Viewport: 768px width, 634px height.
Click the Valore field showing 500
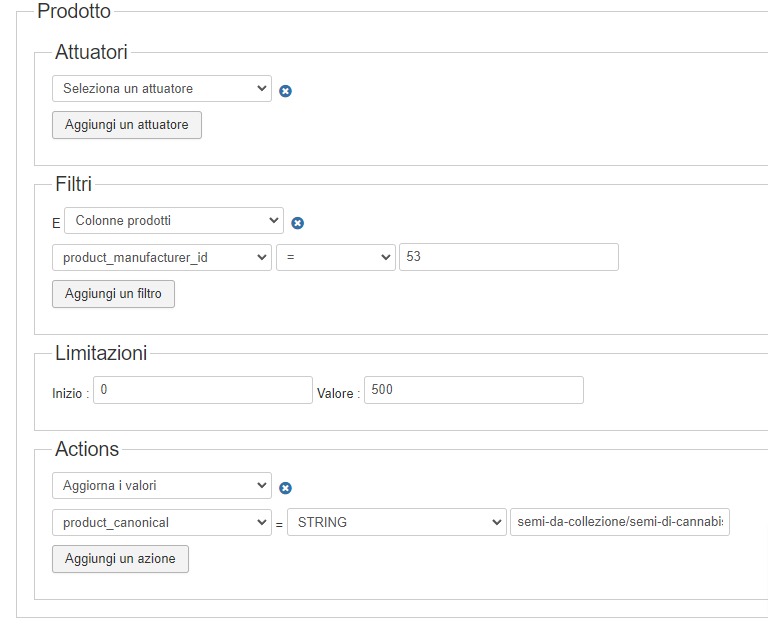tap(473, 390)
